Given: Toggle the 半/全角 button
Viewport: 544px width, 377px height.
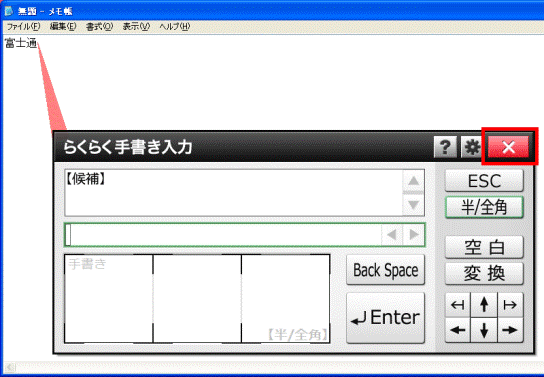Looking at the screenshot, I should point(484,207).
